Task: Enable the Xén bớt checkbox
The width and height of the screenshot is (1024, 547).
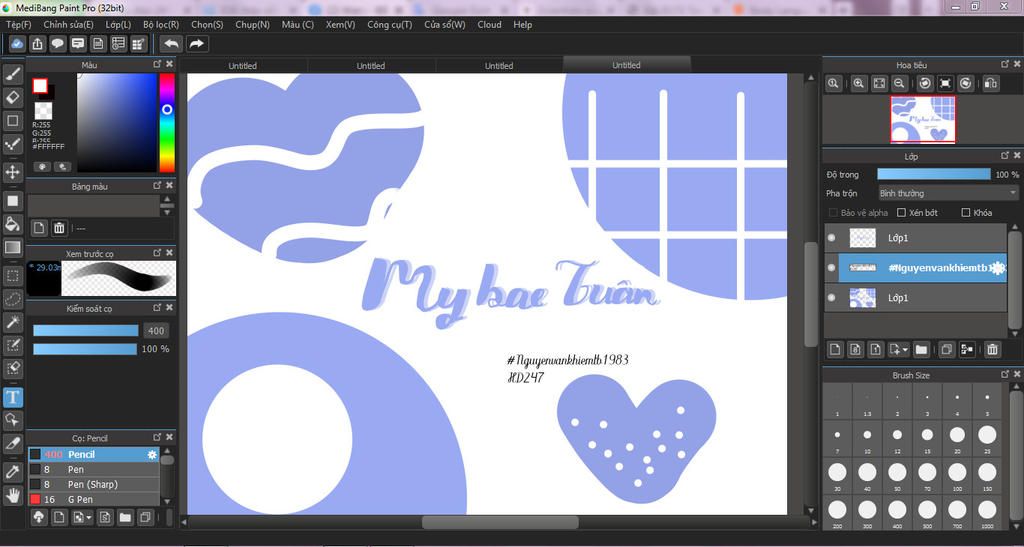Action: (x=902, y=213)
